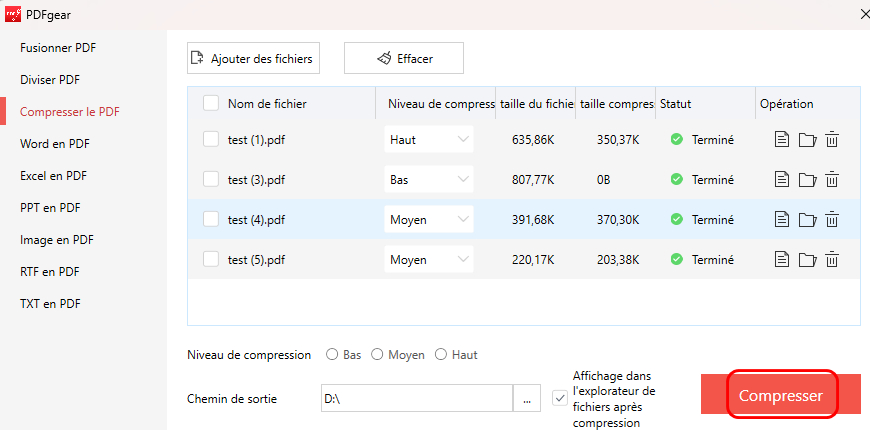This screenshot has height=430, width=870.
Task: Open the compressed file for test (4).pdf
Action: tap(782, 220)
